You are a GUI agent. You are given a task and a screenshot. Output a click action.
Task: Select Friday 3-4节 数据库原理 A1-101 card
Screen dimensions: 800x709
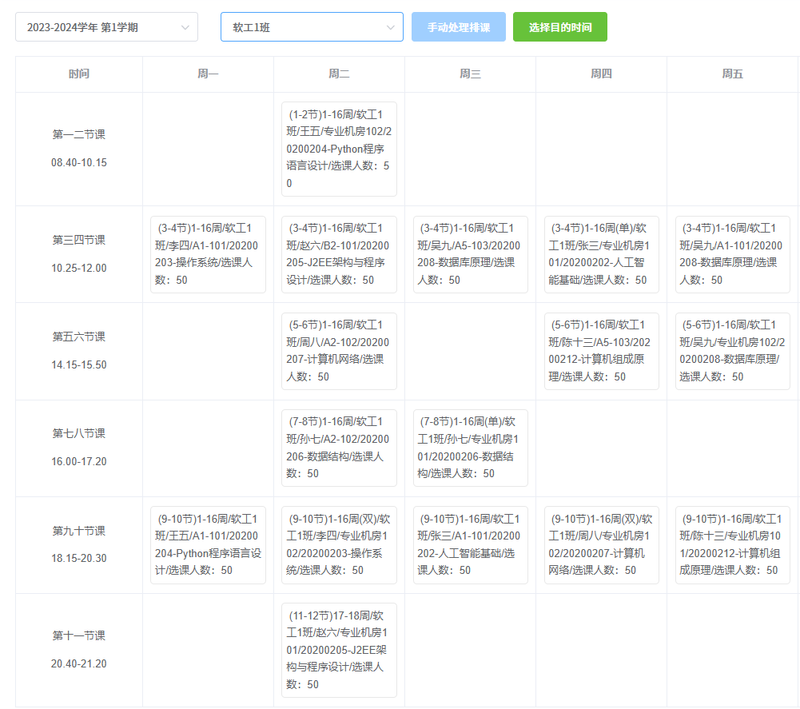point(732,255)
